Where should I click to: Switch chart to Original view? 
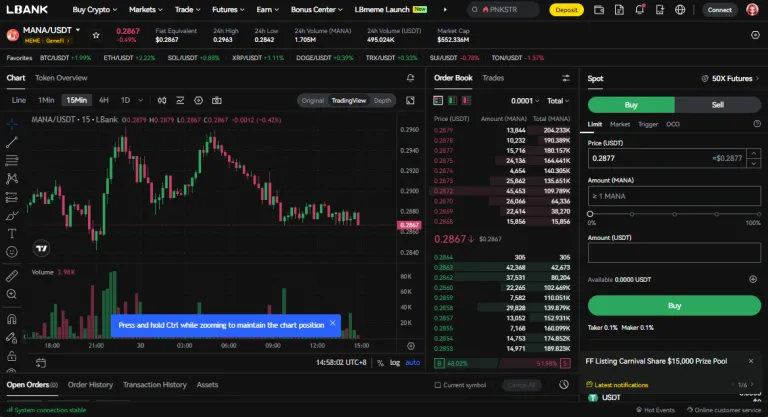(x=312, y=100)
